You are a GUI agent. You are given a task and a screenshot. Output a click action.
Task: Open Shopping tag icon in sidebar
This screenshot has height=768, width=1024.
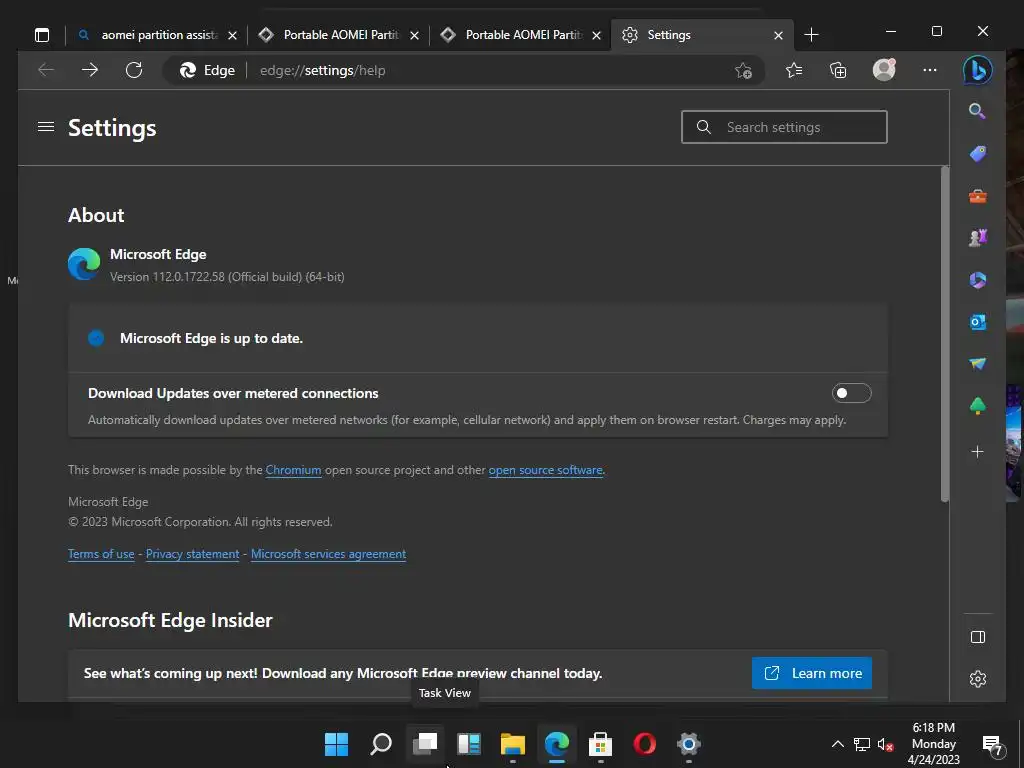tap(978, 153)
